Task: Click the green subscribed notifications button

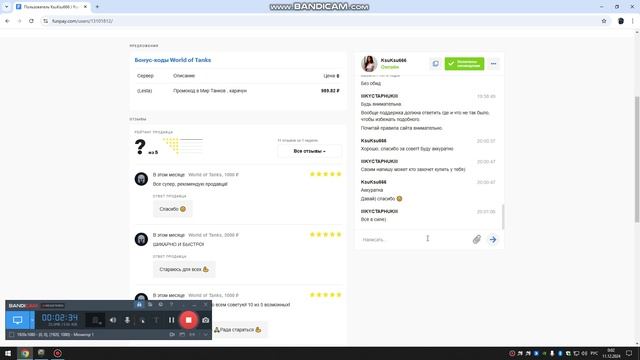Action: (x=464, y=64)
